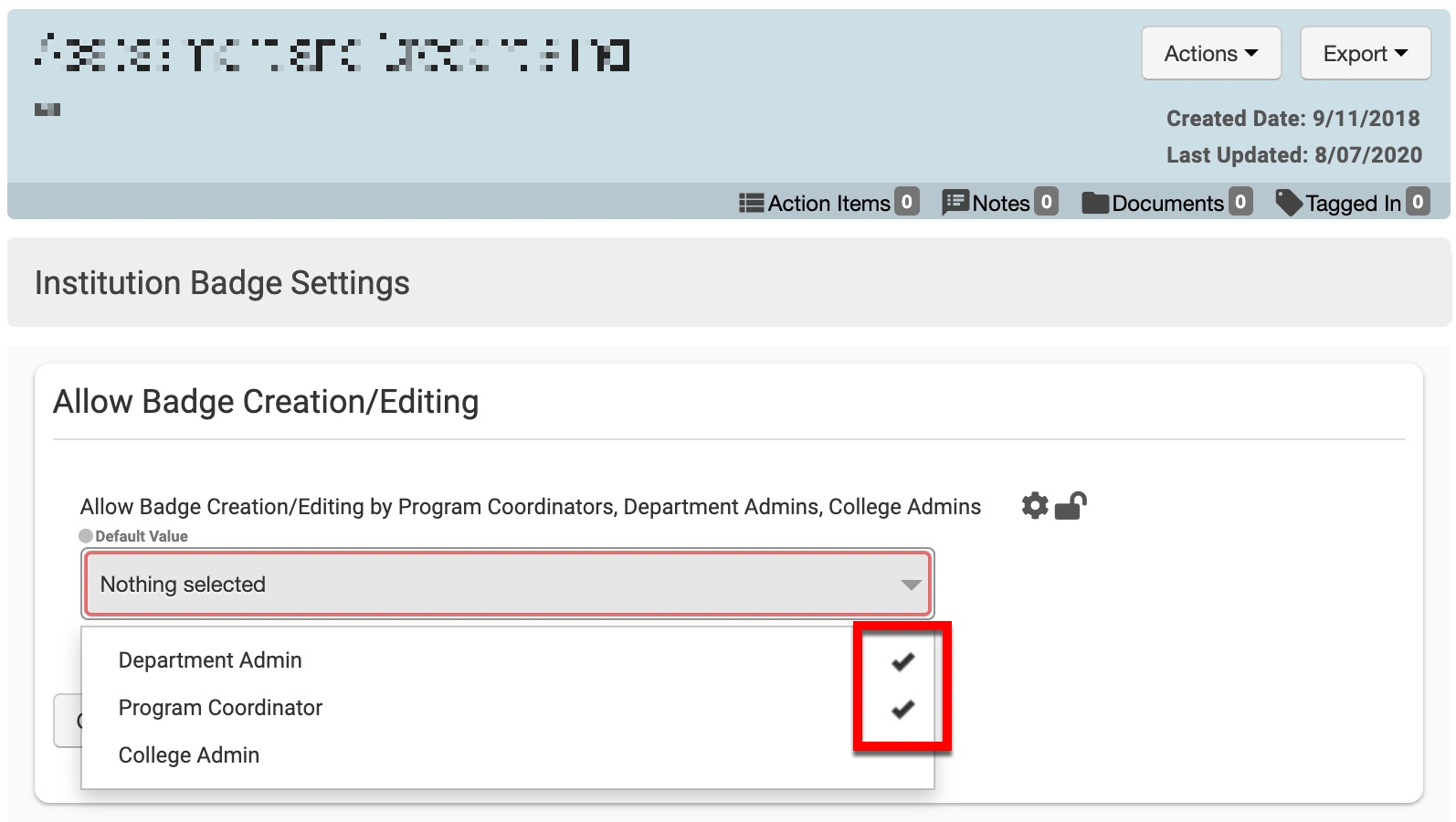Select the College Admin option
This screenshot has height=822, width=1456.
189,755
